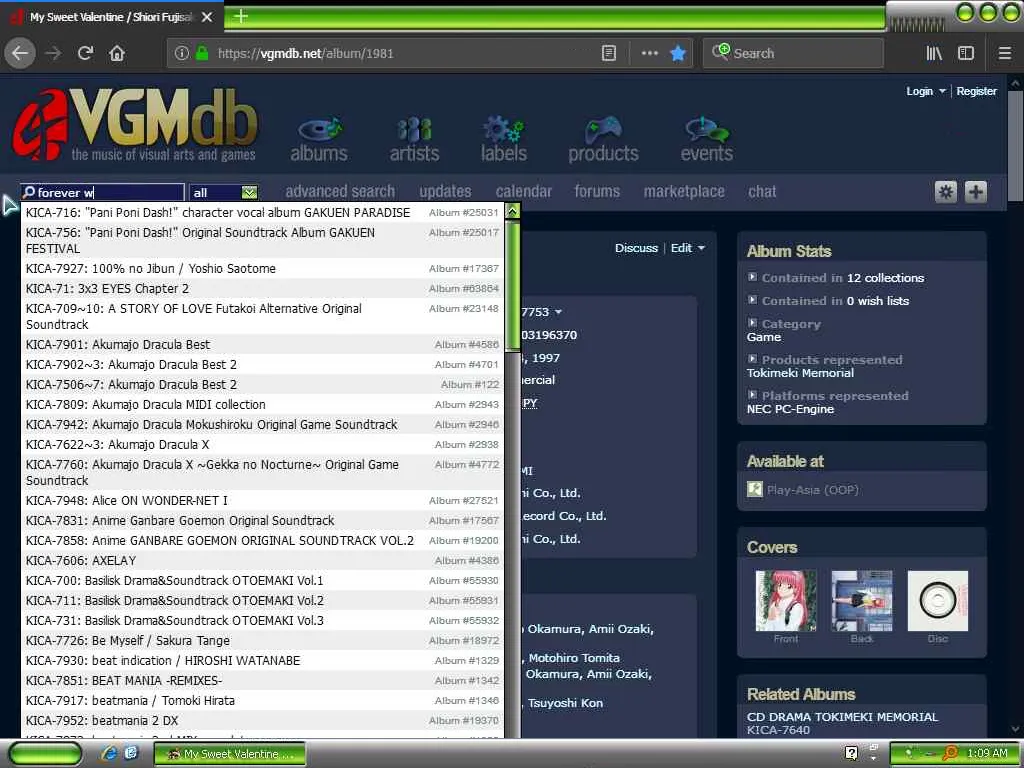Viewport: 1024px width, 768px height.
Task: Reload the page with the refresh icon
Action: pos(86,54)
